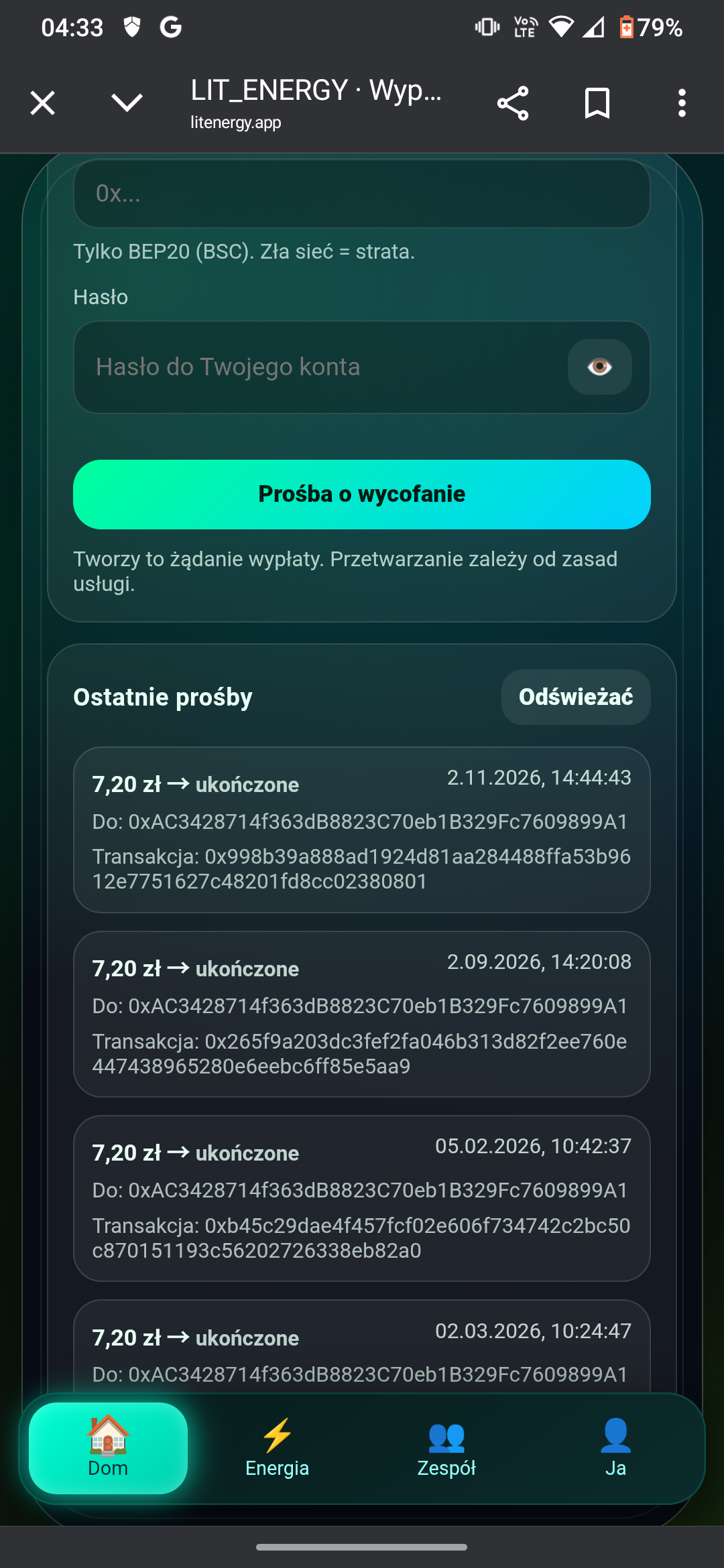Switch to the Energia tab

coord(277,1447)
